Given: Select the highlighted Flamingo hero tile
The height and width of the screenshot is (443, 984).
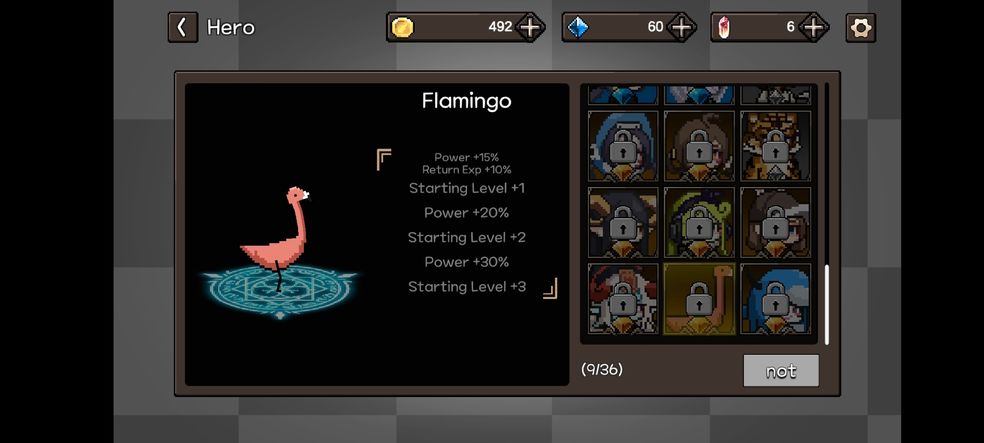Looking at the screenshot, I should coord(699,299).
